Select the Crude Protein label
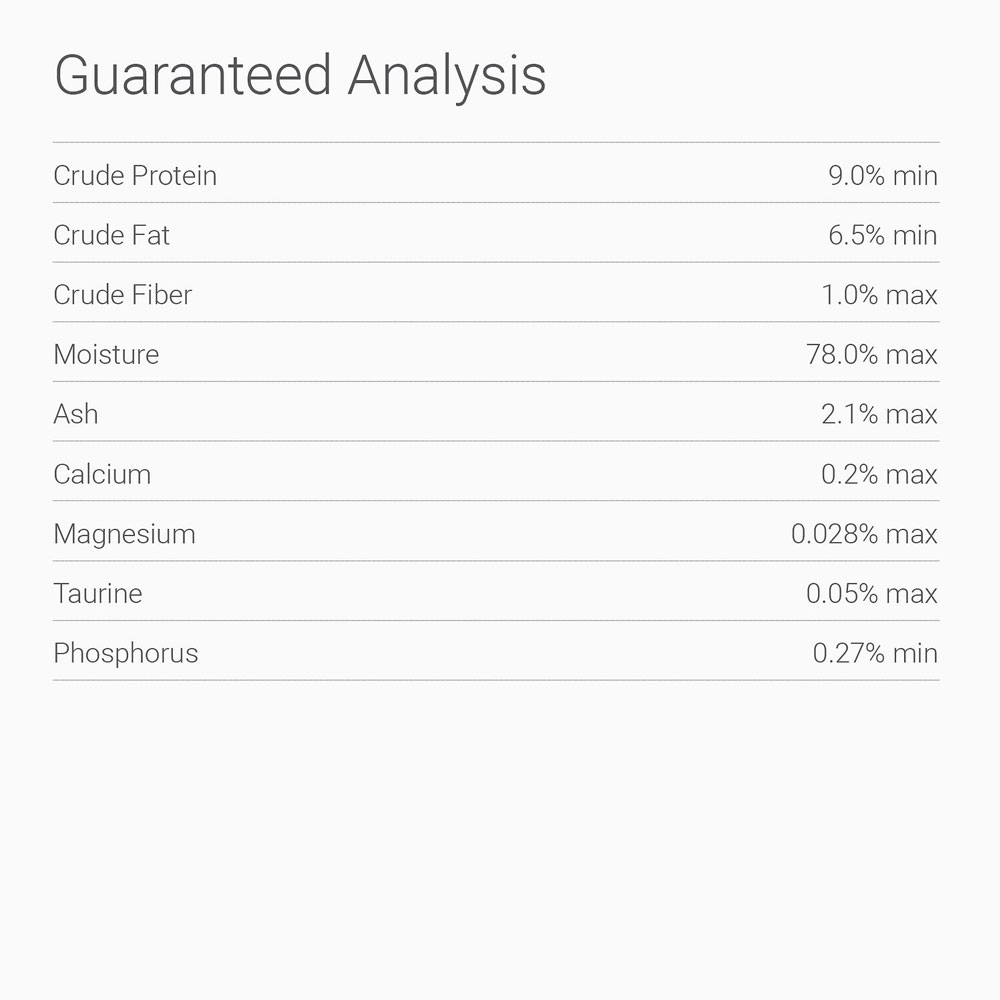1000x1000 pixels. point(135,176)
